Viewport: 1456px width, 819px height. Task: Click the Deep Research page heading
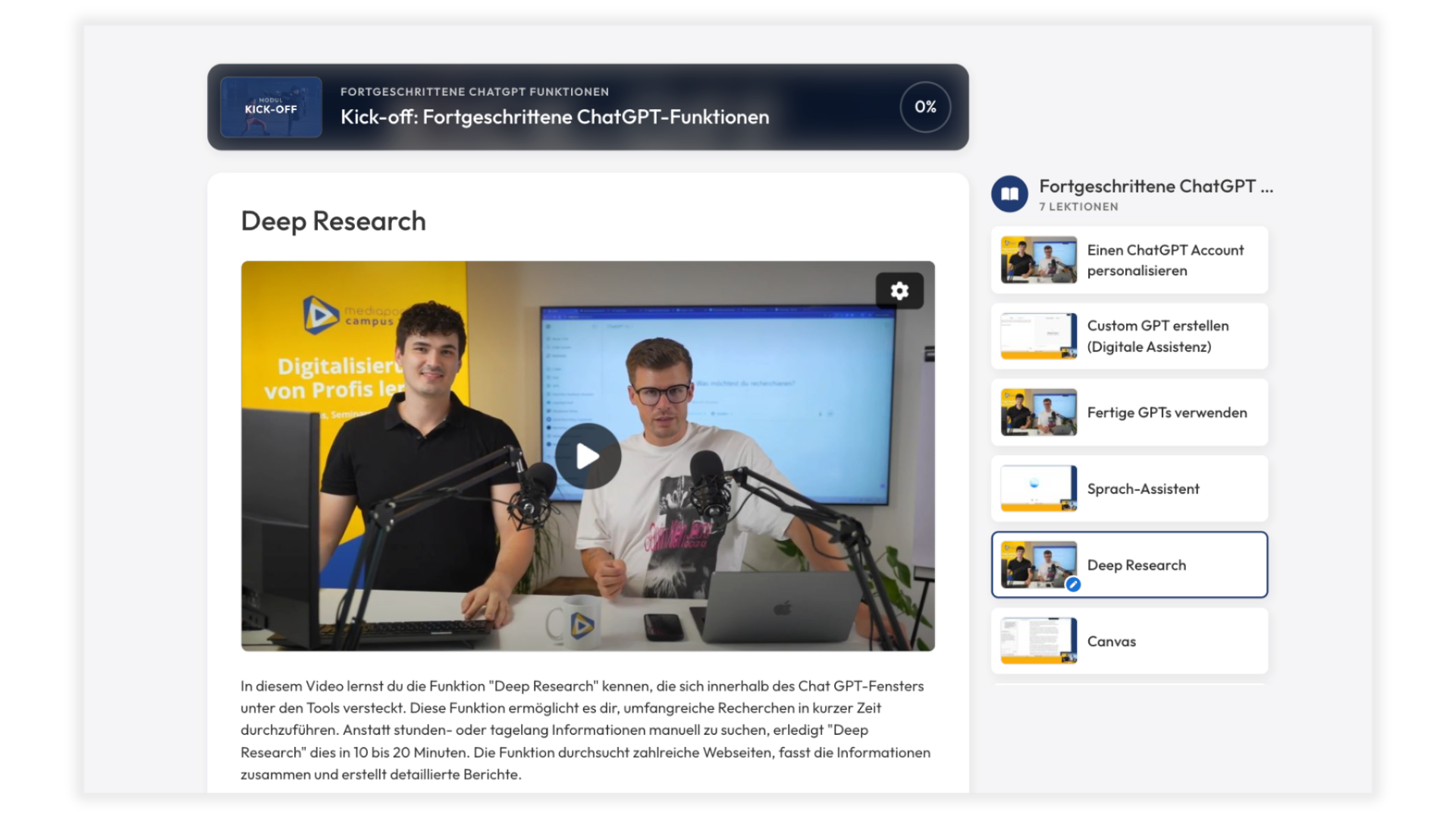(x=333, y=221)
